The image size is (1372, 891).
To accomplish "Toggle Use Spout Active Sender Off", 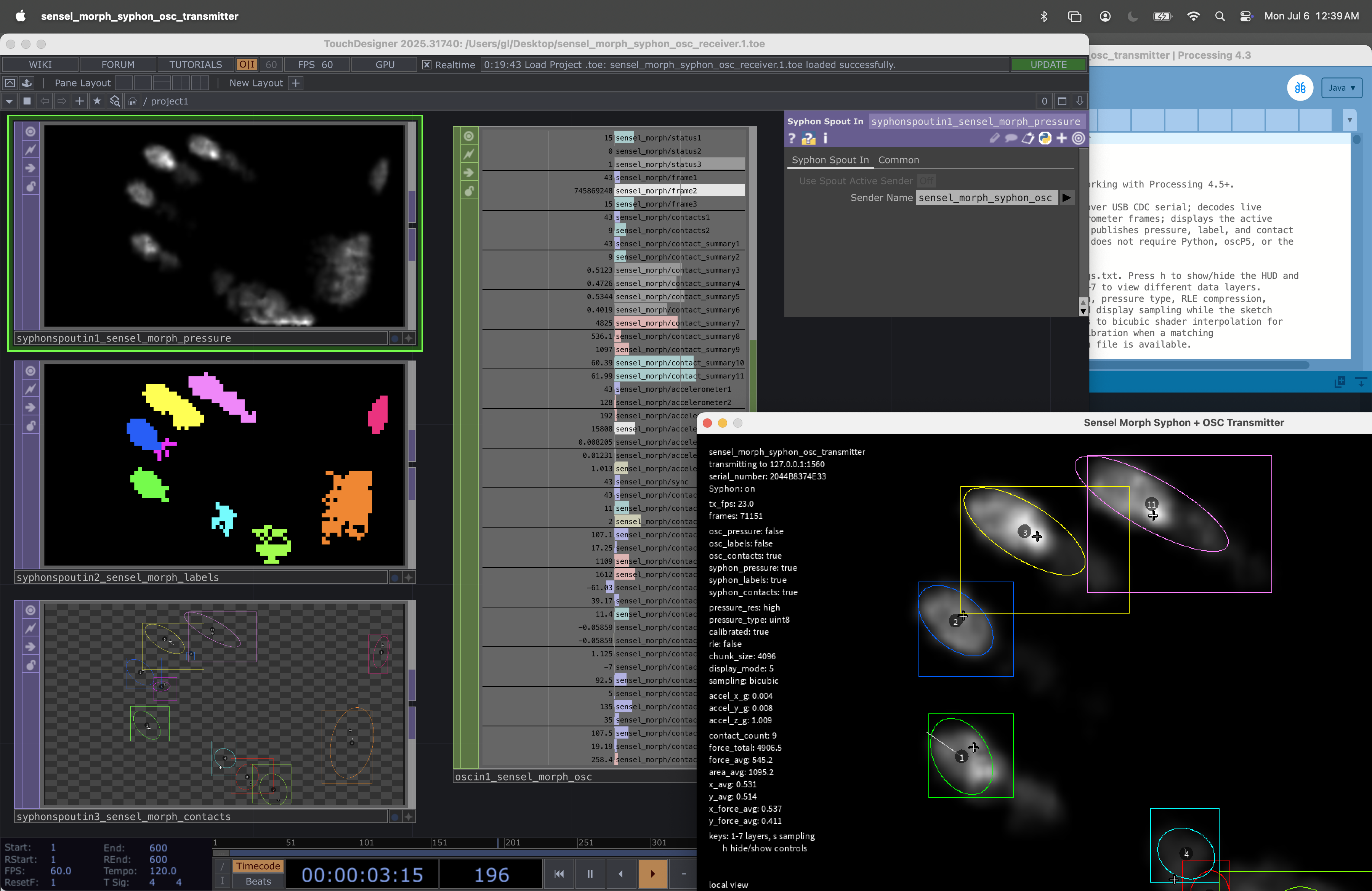I will click(926, 181).
